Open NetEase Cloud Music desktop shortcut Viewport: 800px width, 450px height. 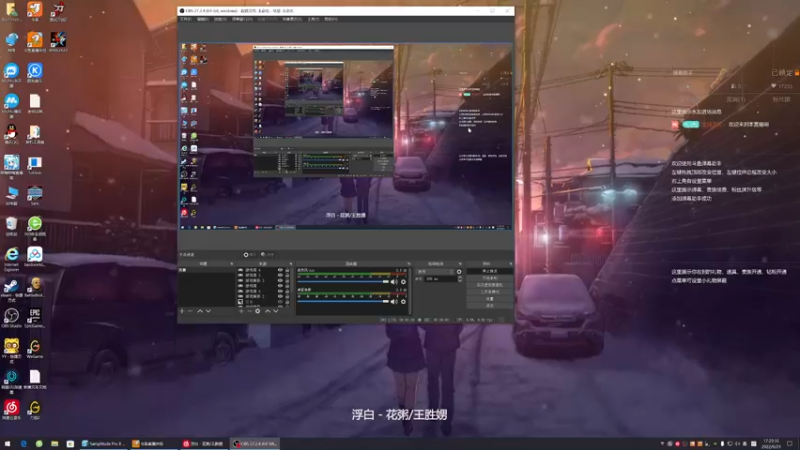pyautogui.click(x=11, y=410)
